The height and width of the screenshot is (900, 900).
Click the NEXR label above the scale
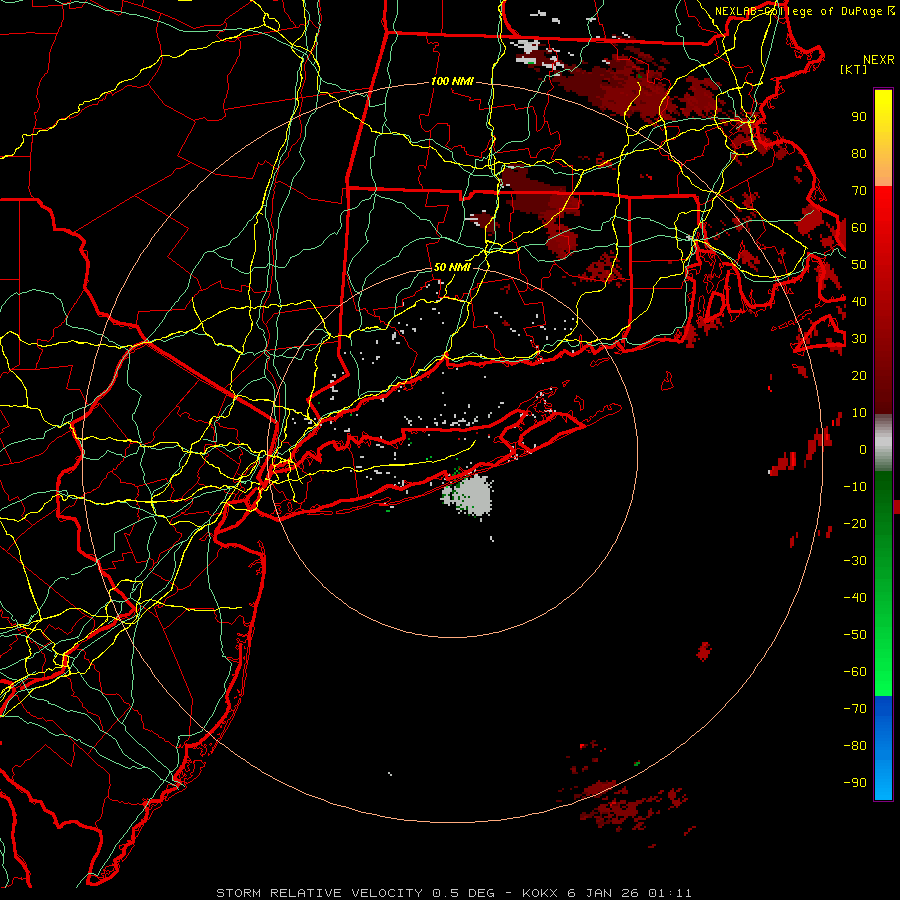pyautogui.click(x=879, y=60)
